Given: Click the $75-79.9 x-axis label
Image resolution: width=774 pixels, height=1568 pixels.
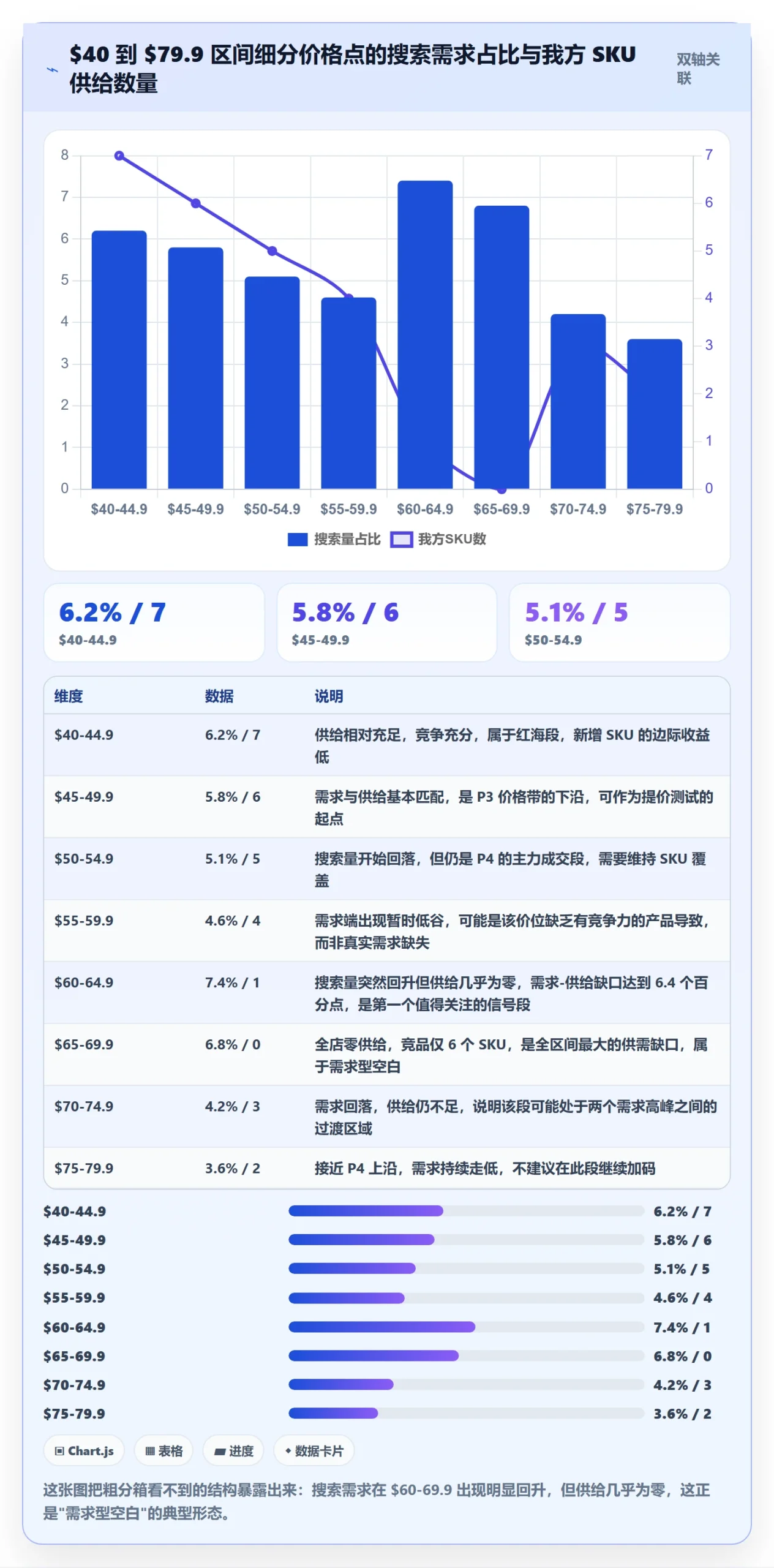Looking at the screenshot, I should coord(655,509).
